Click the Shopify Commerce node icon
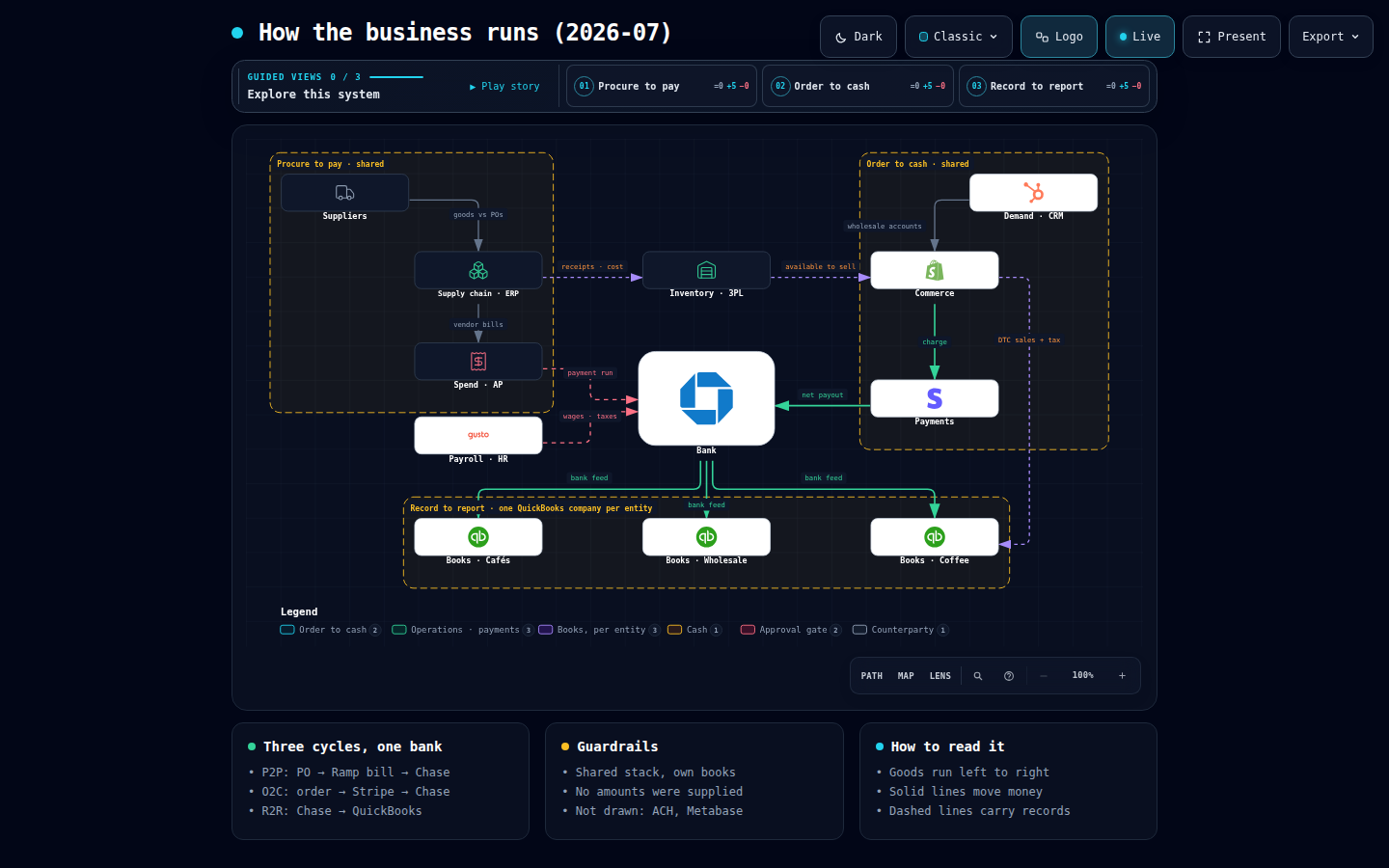 click(x=935, y=270)
